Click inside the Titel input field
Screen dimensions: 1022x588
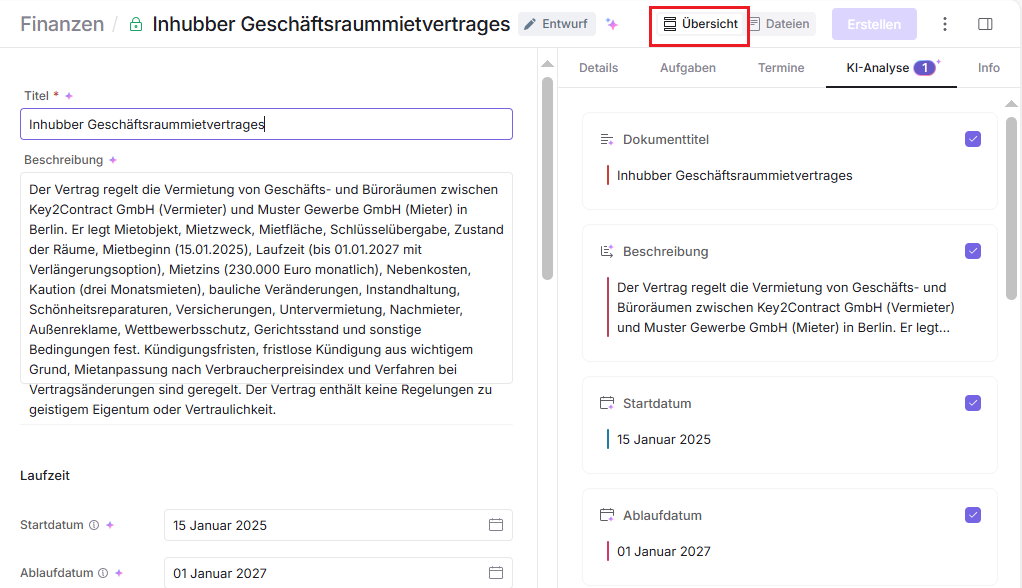click(266, 125)
